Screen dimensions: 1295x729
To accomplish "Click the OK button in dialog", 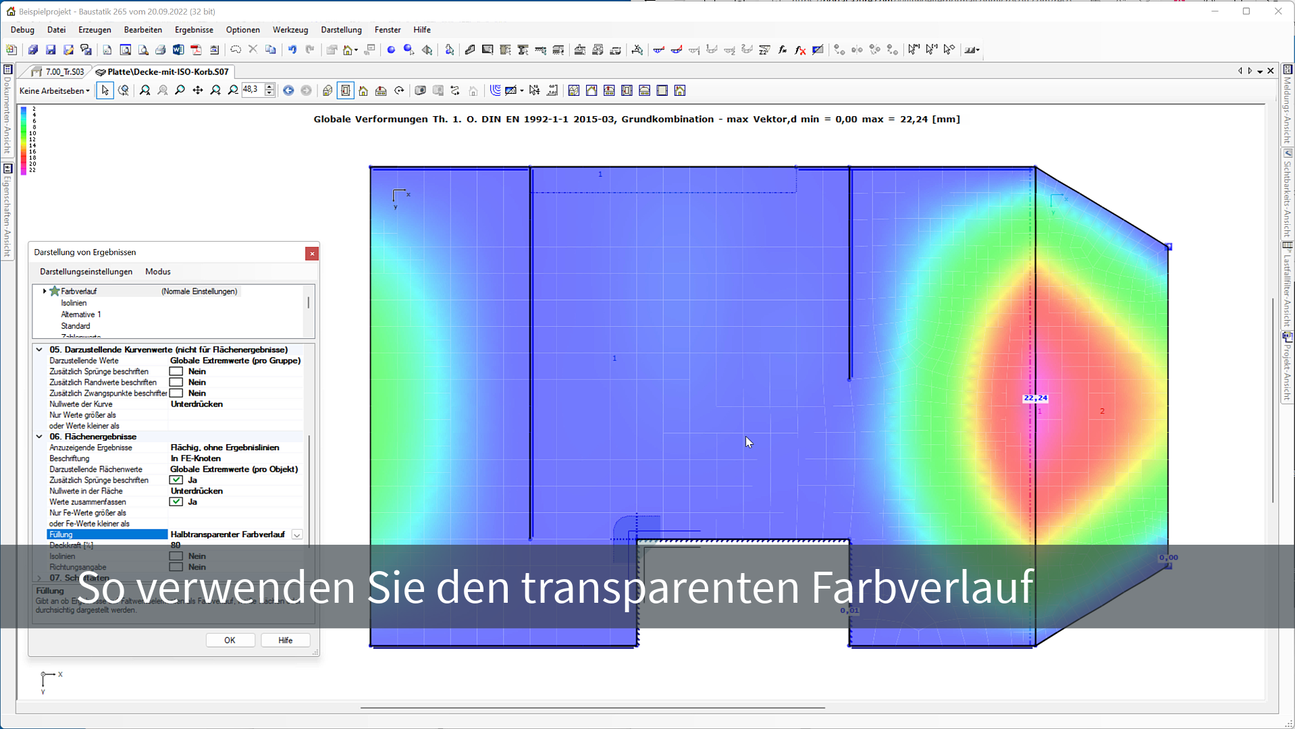I will point(229,640).
